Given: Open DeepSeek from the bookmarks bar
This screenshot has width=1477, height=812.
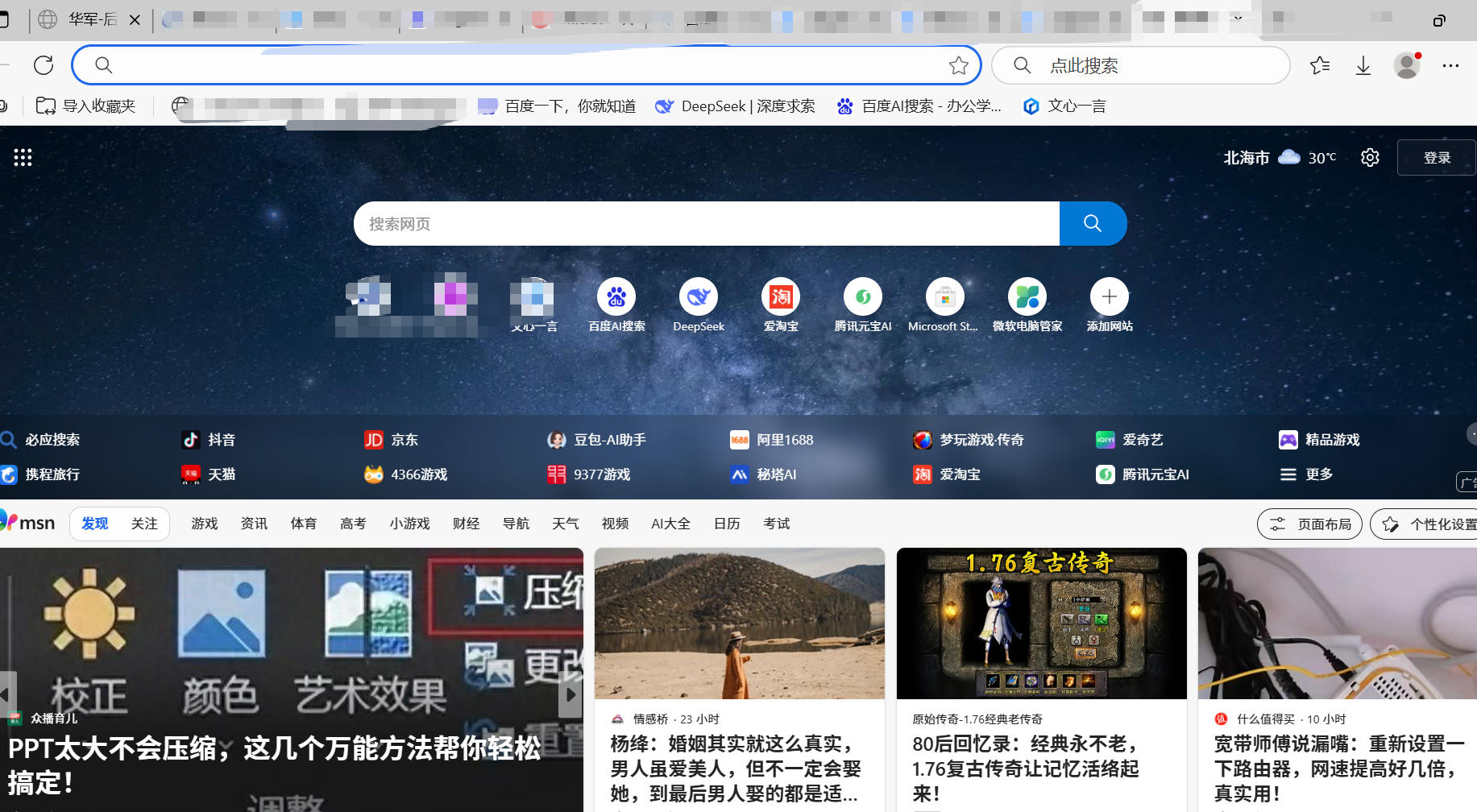Looking at the screenshot, I should (735, 106).
